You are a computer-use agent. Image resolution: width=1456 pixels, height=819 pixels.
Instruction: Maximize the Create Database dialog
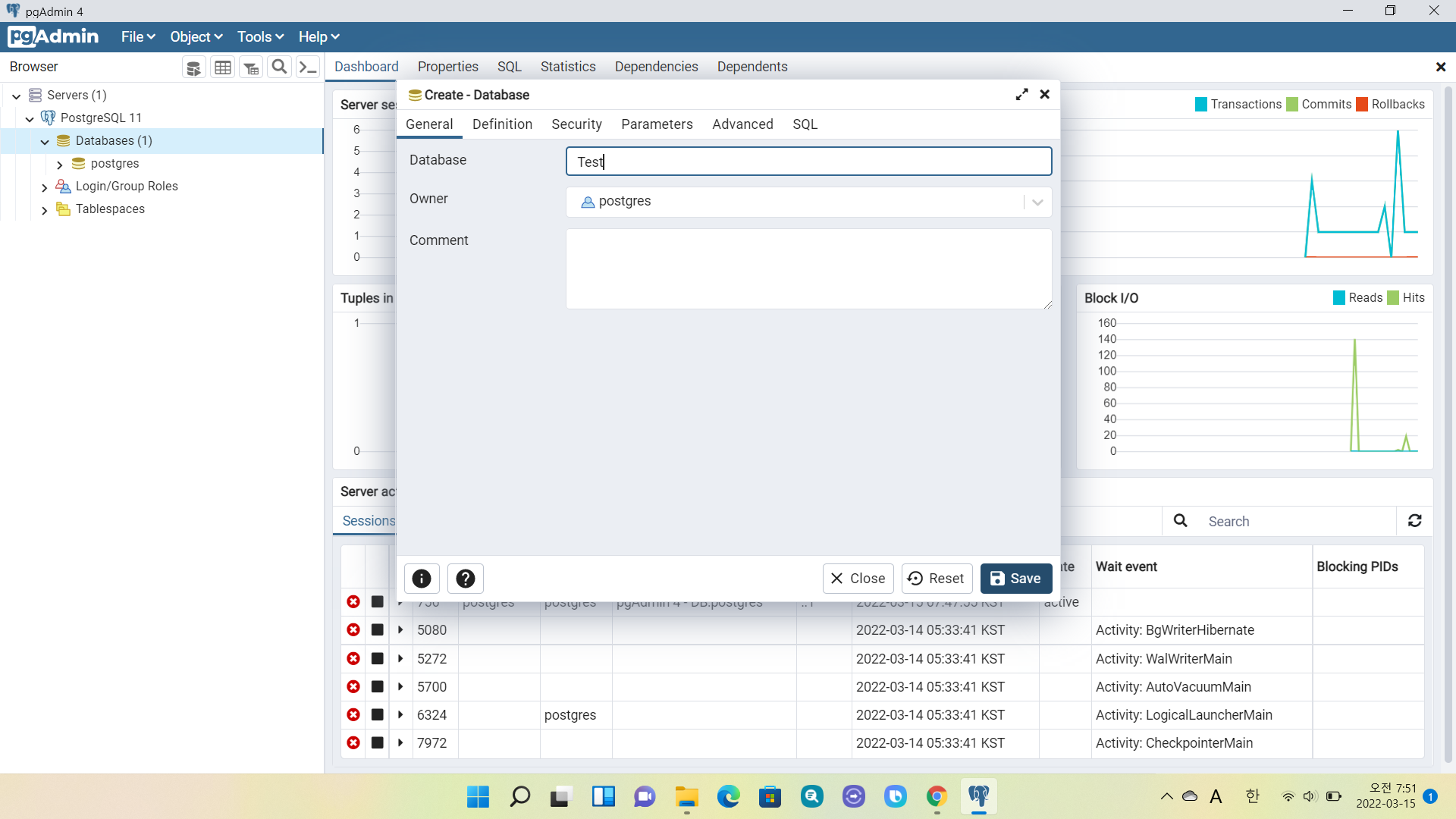(1021, 95)
